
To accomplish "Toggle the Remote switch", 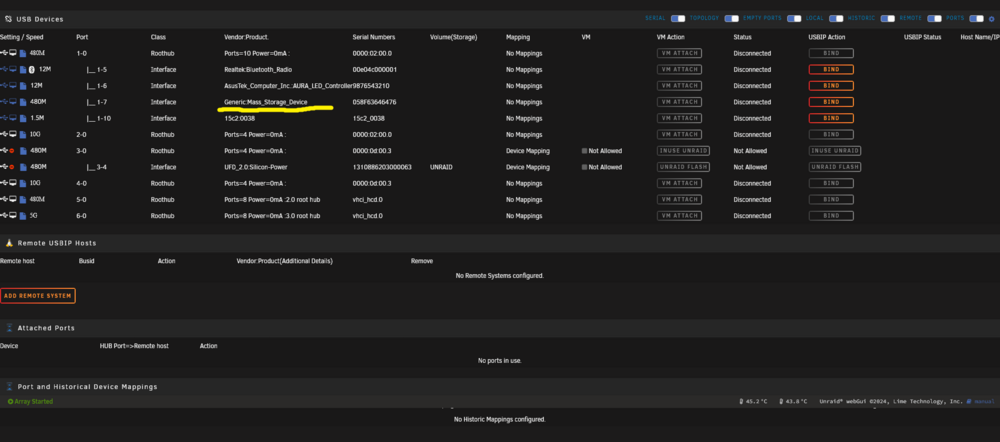I will click(934, 18).
